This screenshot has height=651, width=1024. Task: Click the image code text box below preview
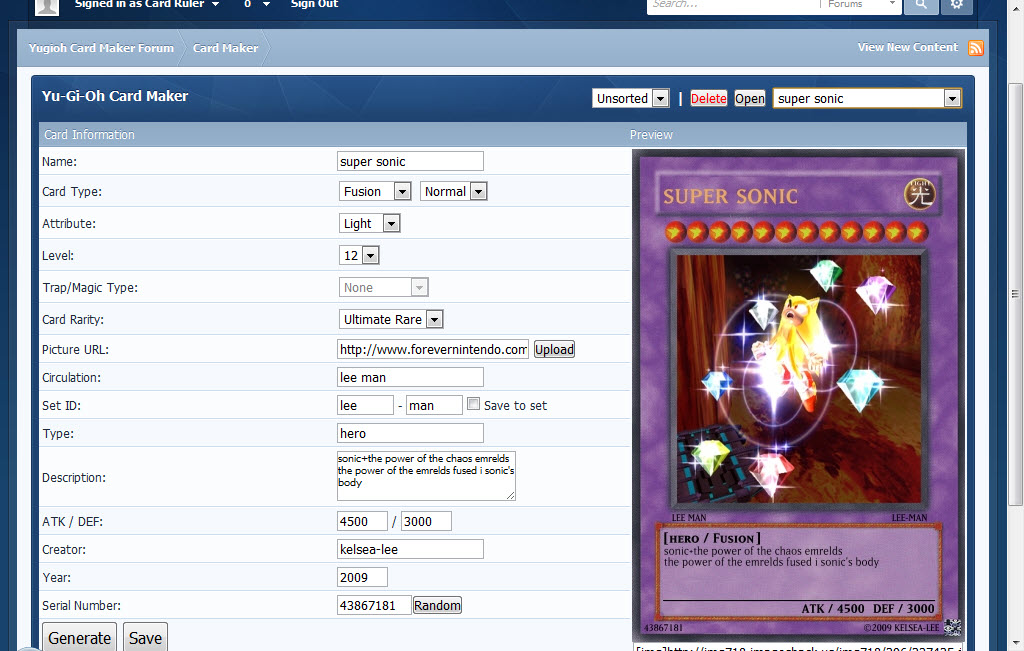point(799,648)
